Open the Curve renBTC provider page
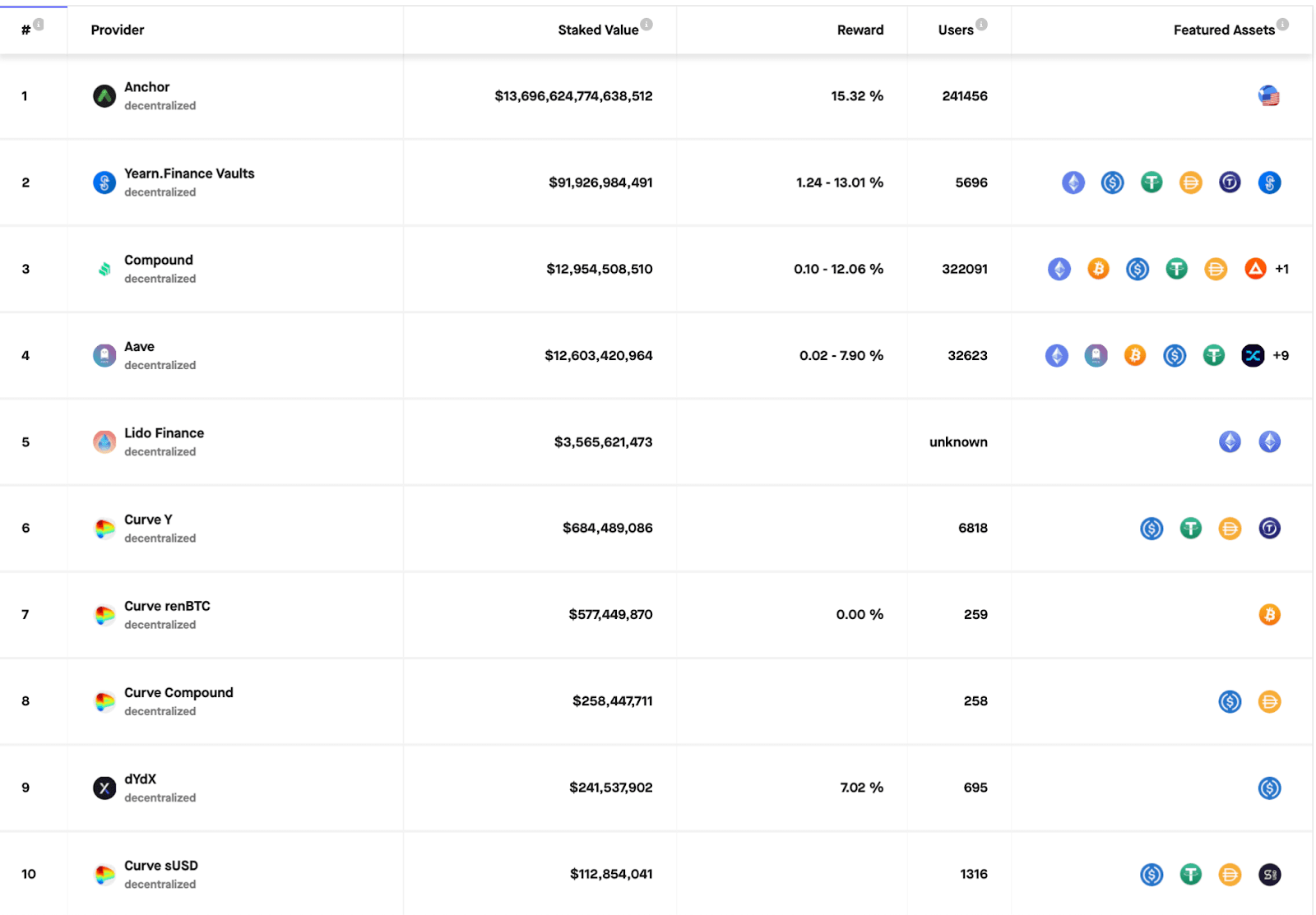The width and height of the screenshot is (1316, 915). click(167, 606)
